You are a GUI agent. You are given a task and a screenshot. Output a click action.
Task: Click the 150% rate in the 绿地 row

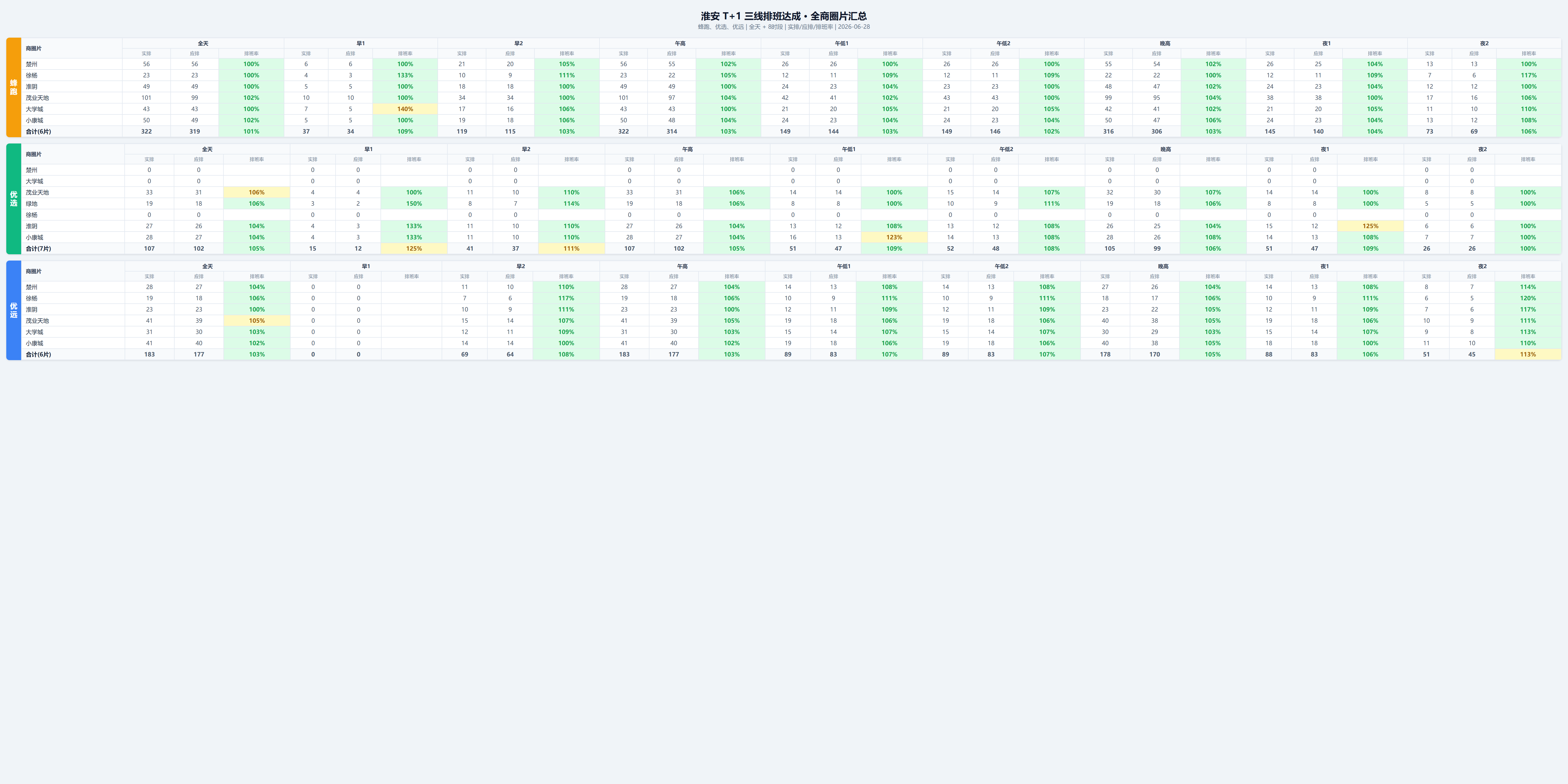coord(414,203)
